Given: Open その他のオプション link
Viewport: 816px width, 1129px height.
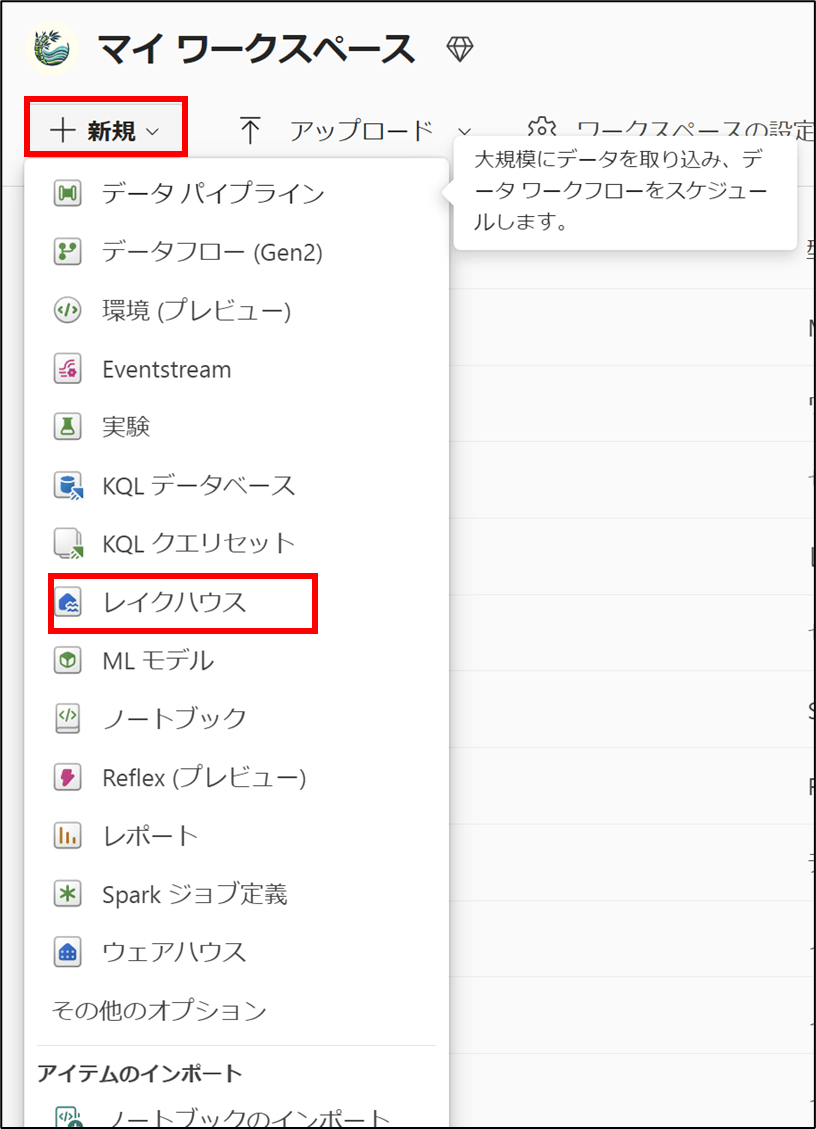Looking at the screenshot, I should (159, 1010).
